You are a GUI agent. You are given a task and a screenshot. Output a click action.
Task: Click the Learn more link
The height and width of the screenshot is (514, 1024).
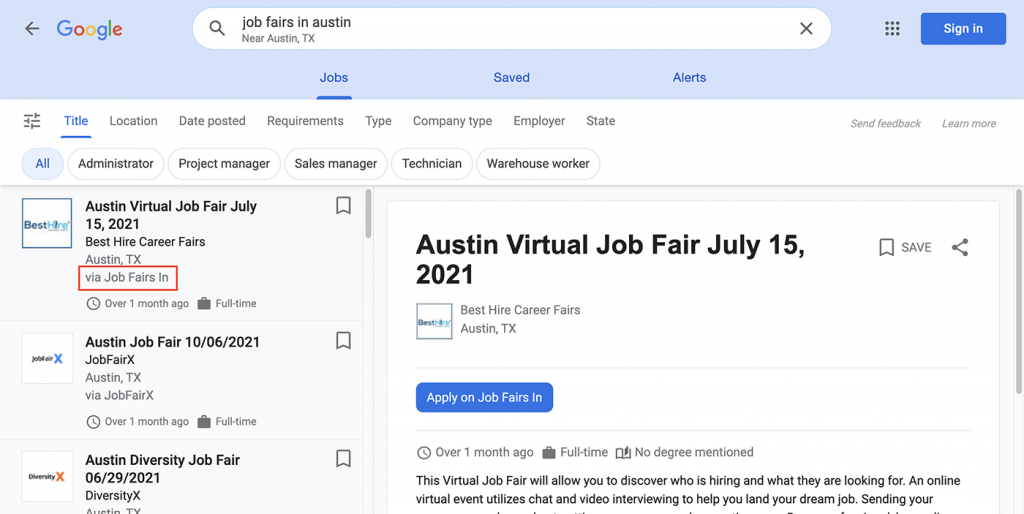(969, 123)
